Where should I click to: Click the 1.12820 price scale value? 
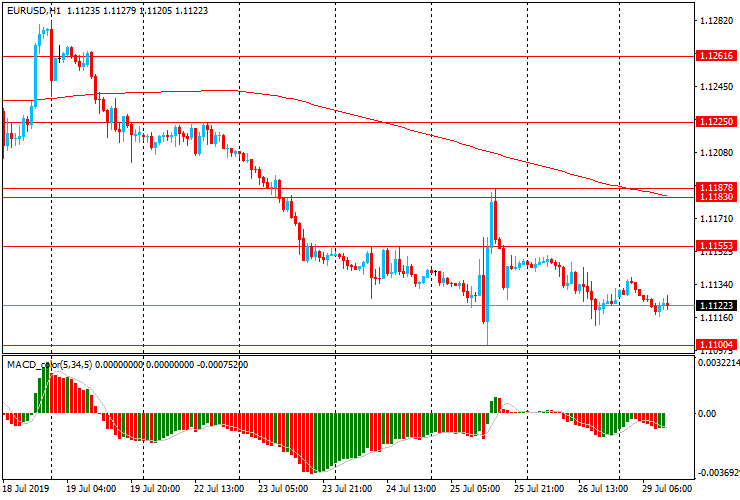tap(717, 21)
